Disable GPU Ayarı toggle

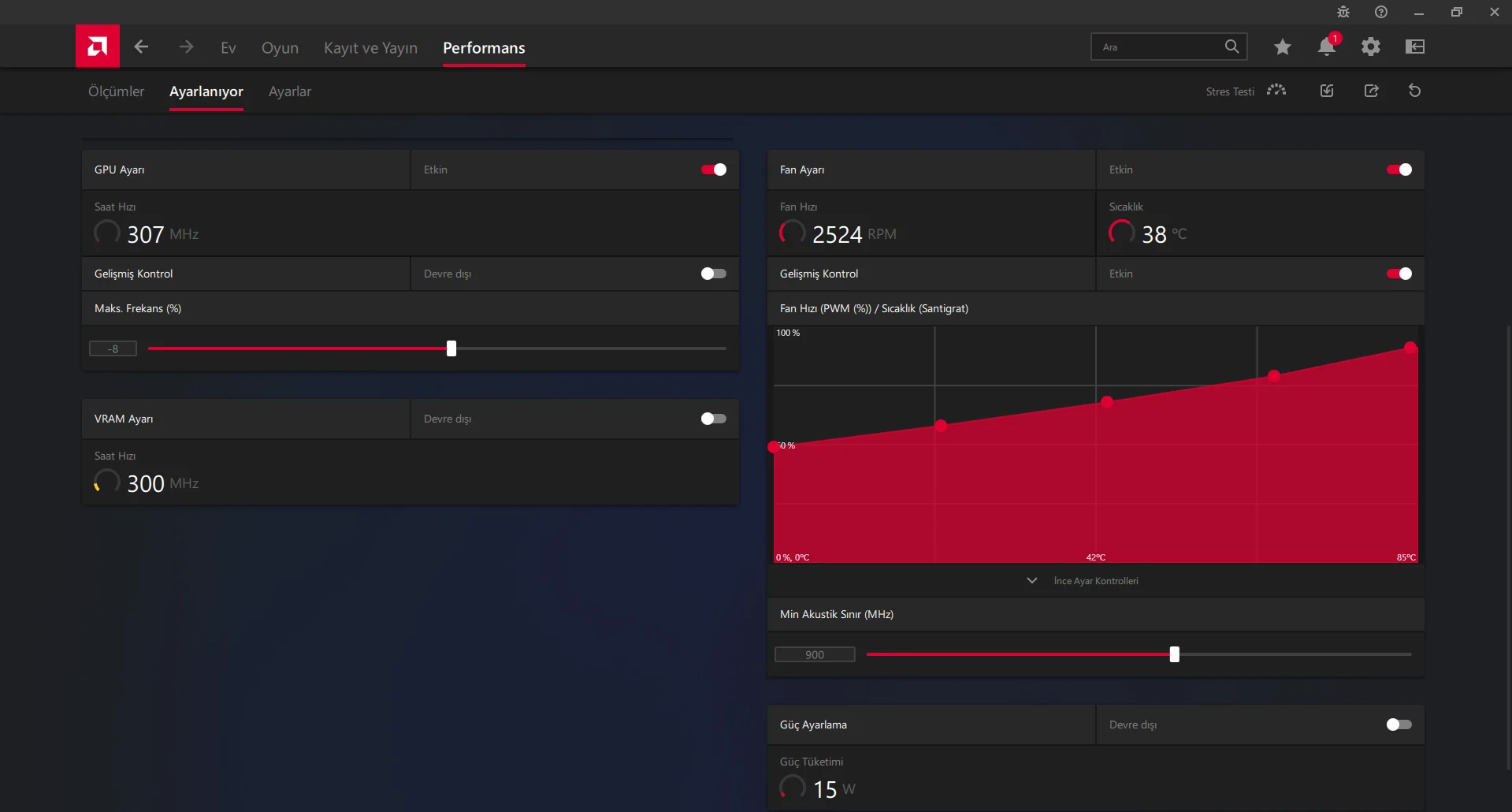click(714, 169)
